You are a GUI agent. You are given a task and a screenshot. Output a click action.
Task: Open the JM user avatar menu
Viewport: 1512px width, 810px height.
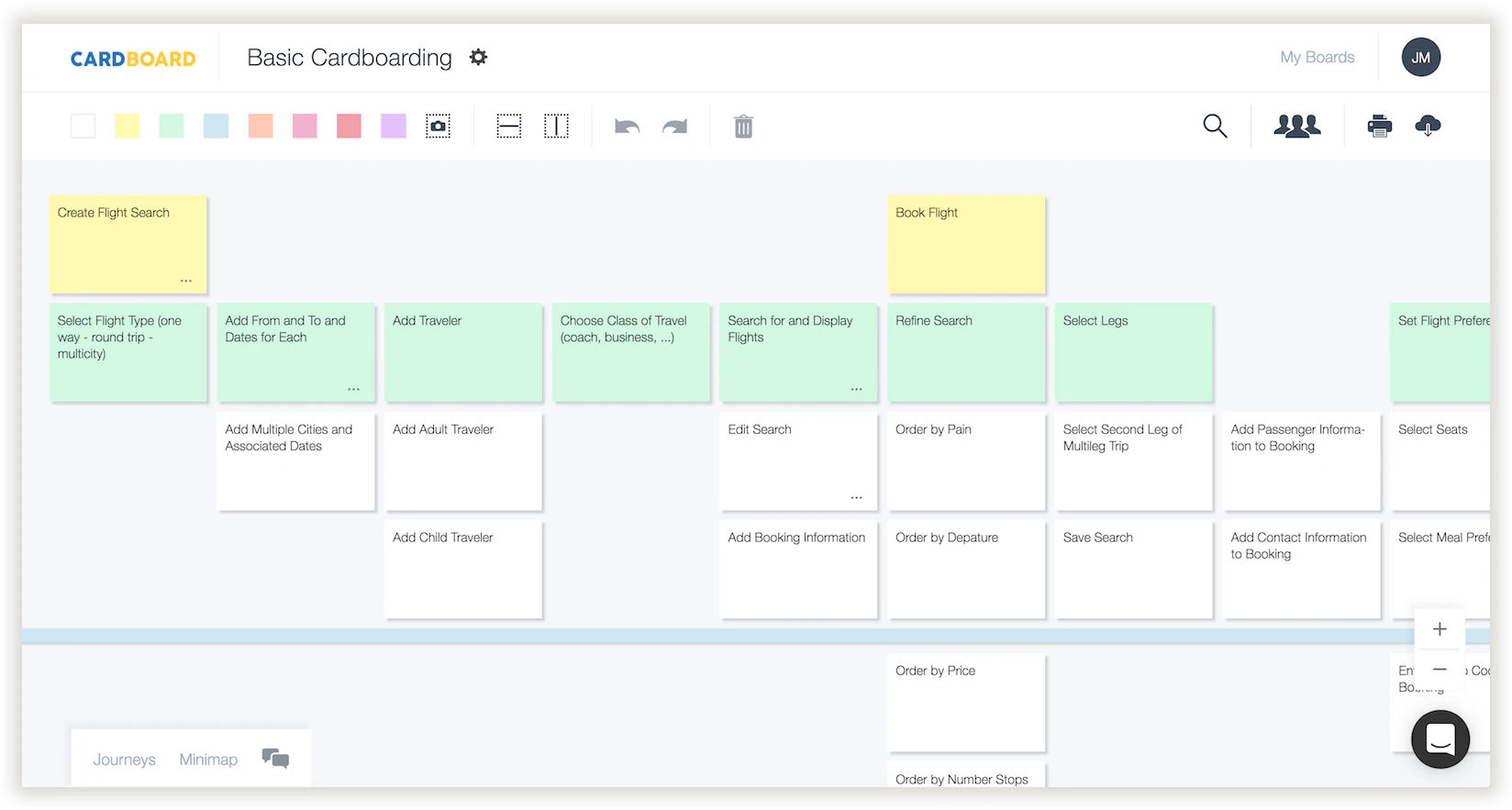(x=1420, y=57)
